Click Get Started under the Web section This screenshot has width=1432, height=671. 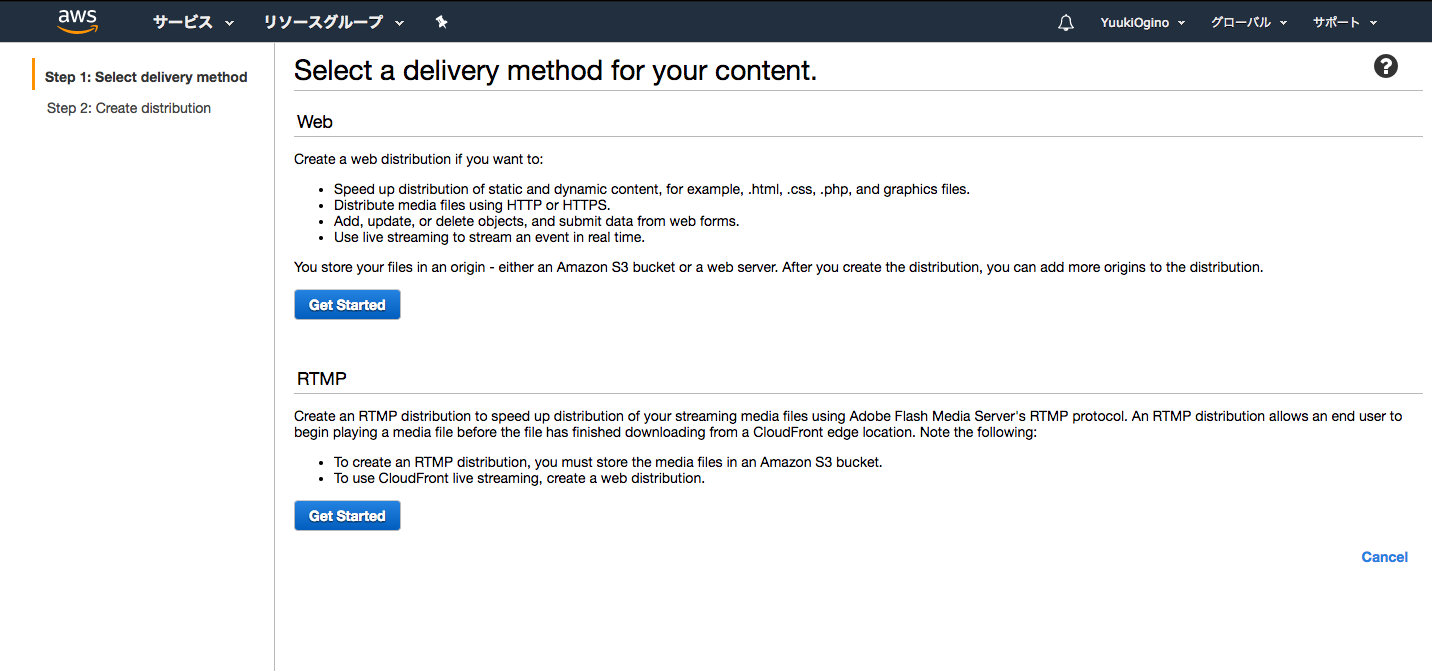(347, 305)
